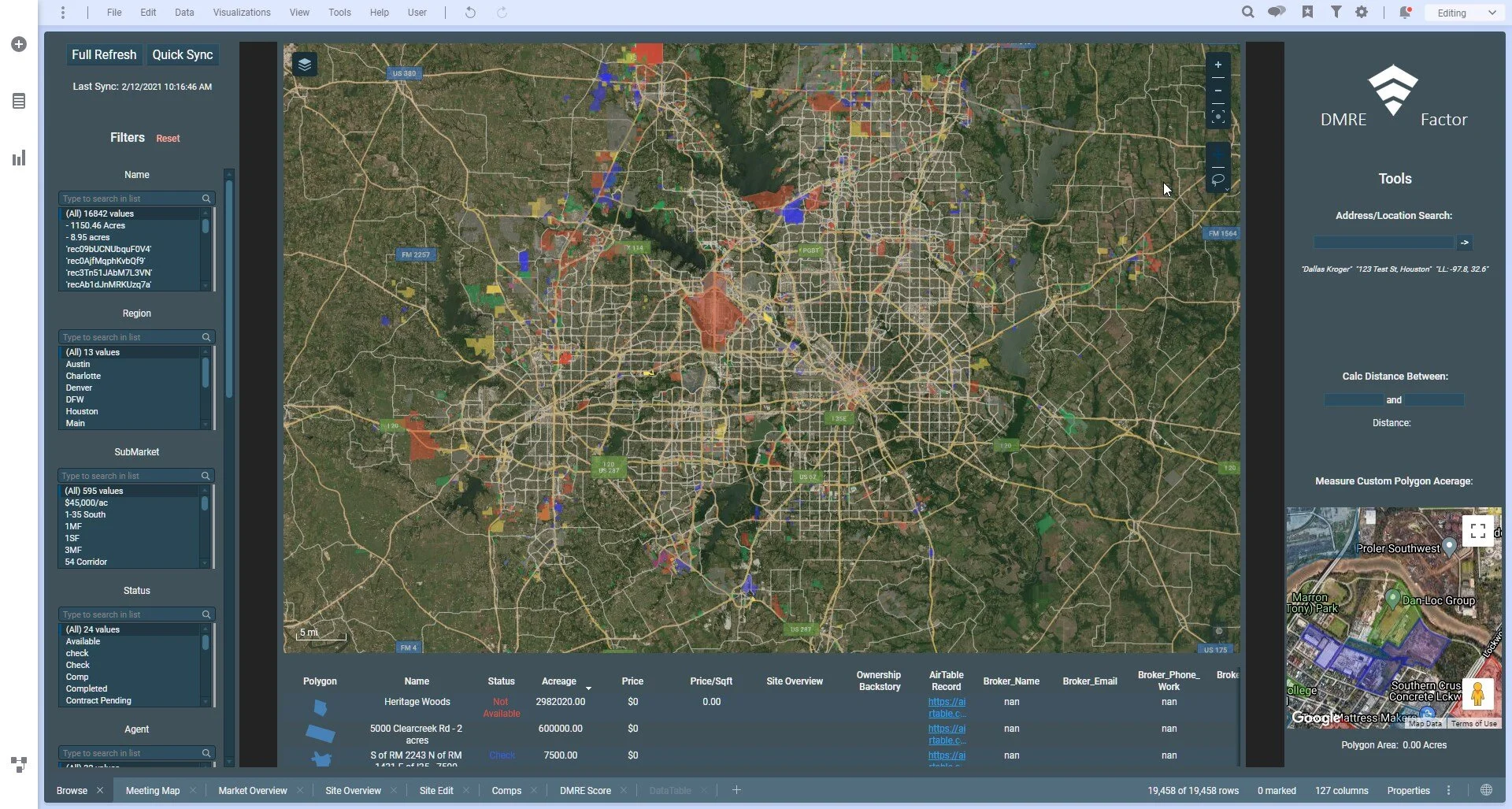The width and height of the screenshot is (1512, 809).
Task: Click the Filters panel vertical scrollbar
Action: pyautogui.click(x=229, y=288)
